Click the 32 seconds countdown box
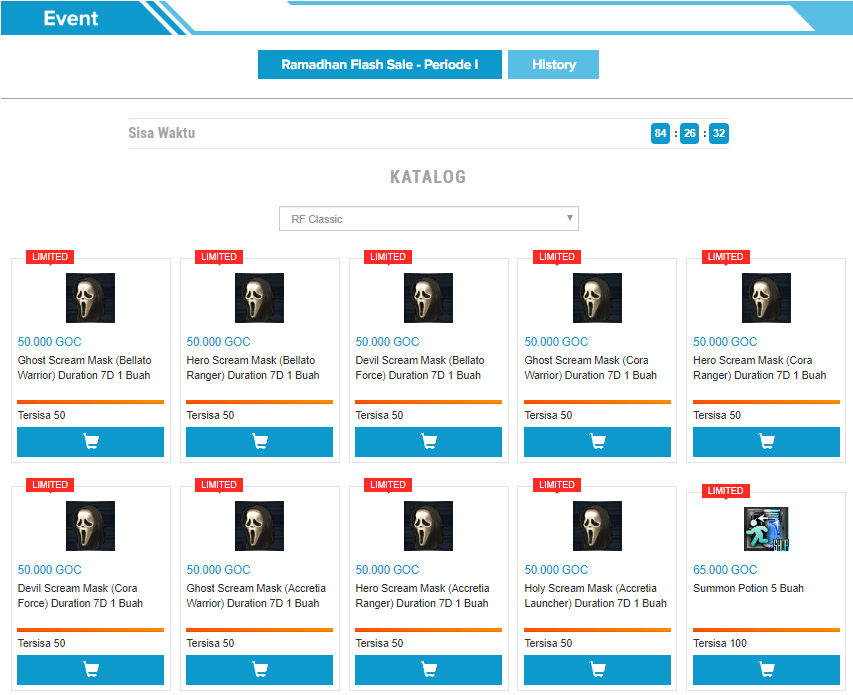The width and height of the screenshot is (853, 695). coord(719,133)
